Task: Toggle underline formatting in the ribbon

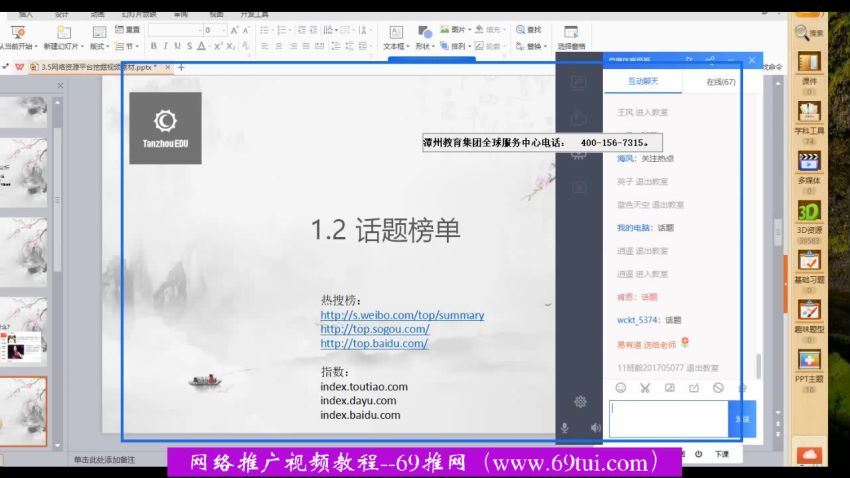Action: [177, 46]
